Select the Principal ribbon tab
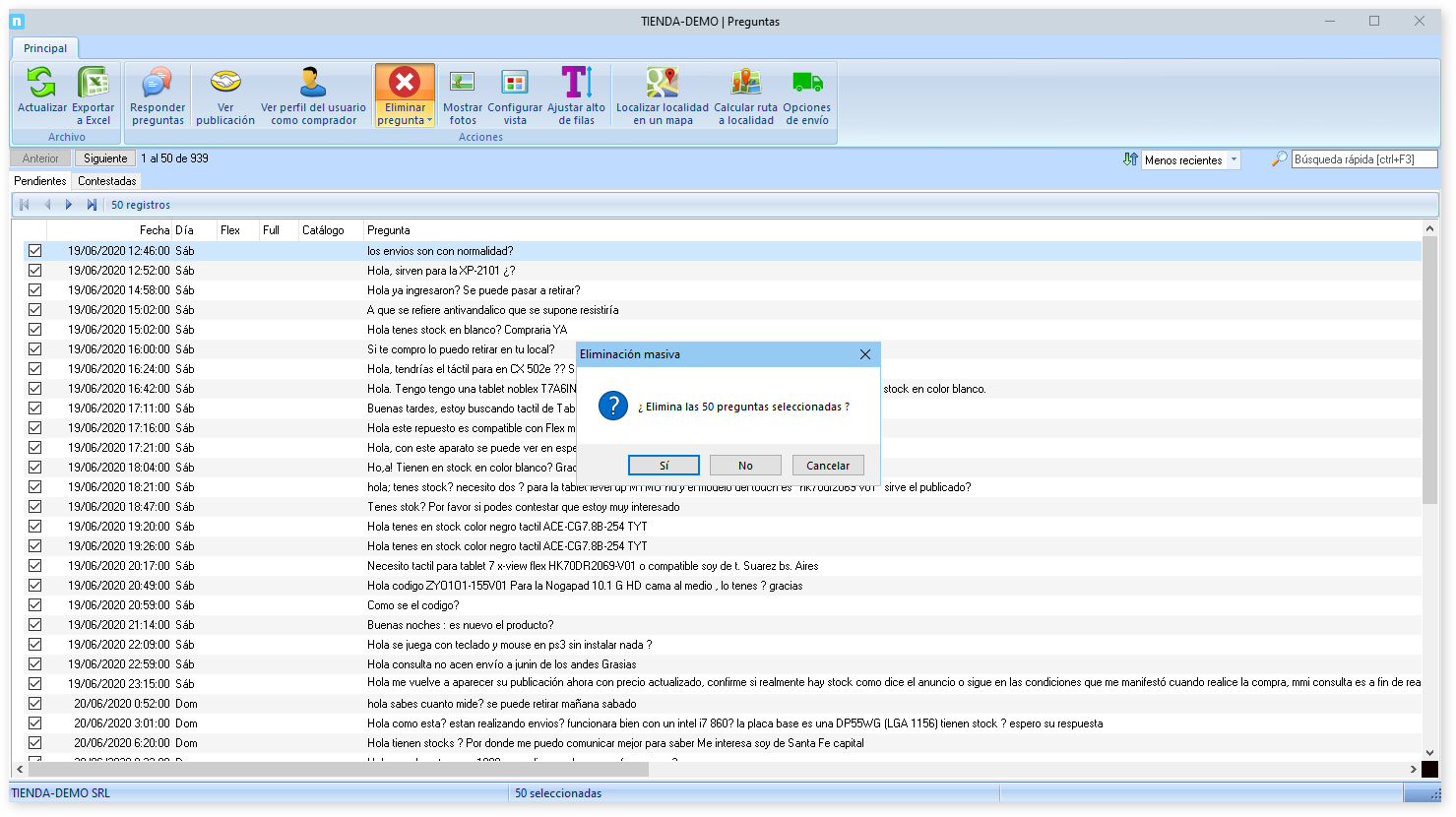 click(45, 48)
